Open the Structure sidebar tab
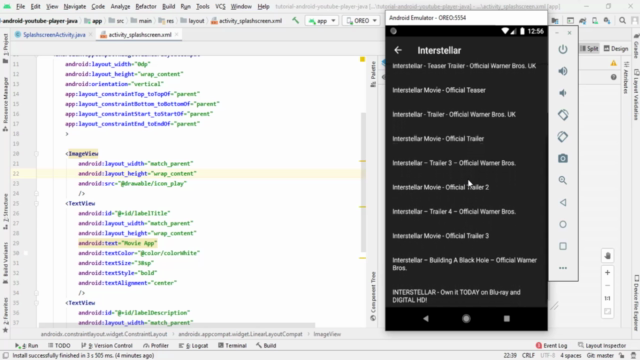Viewport: 640px width, 360px height. [5, 211]
